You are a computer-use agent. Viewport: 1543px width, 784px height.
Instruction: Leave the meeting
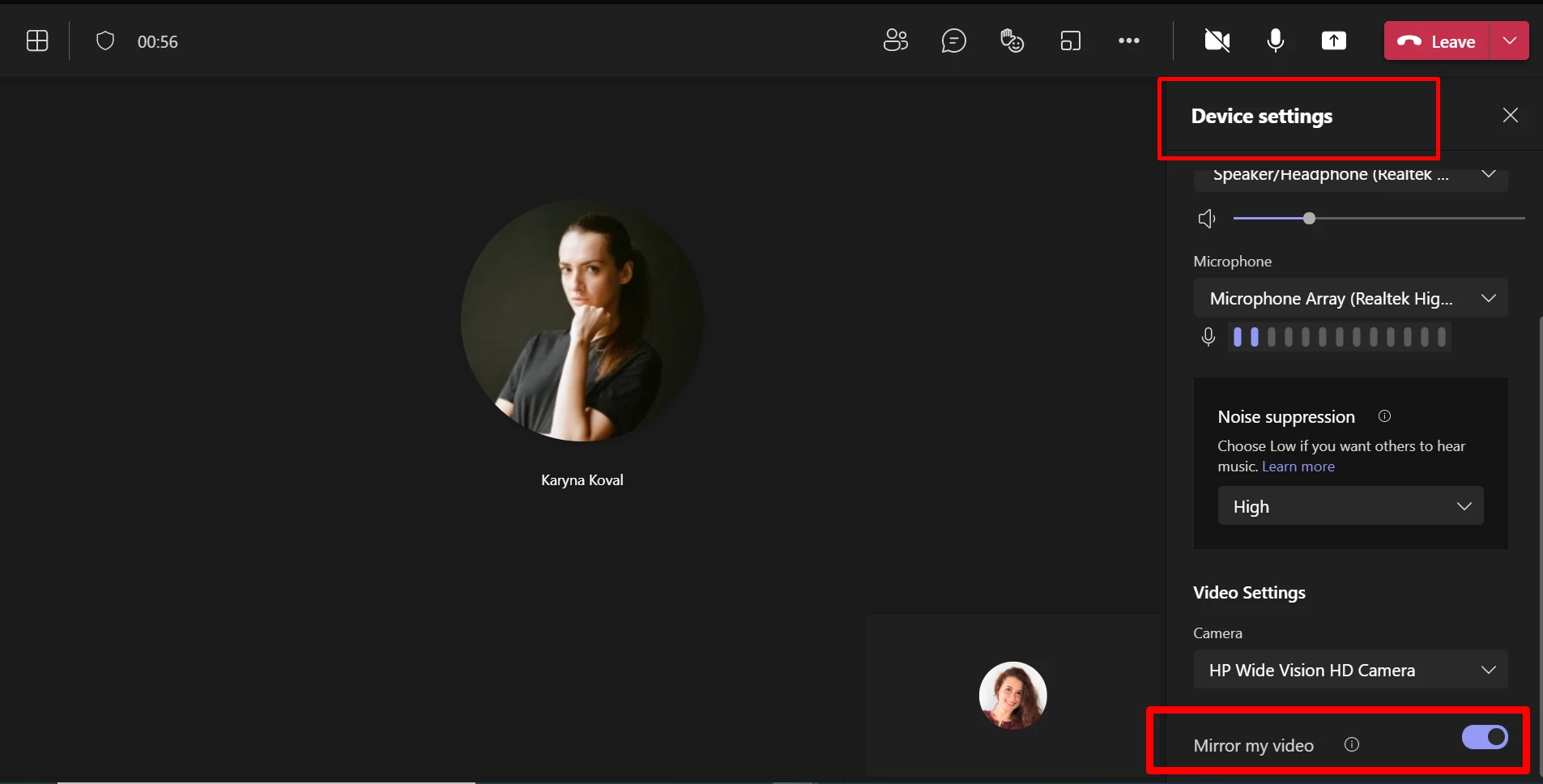1437,41
